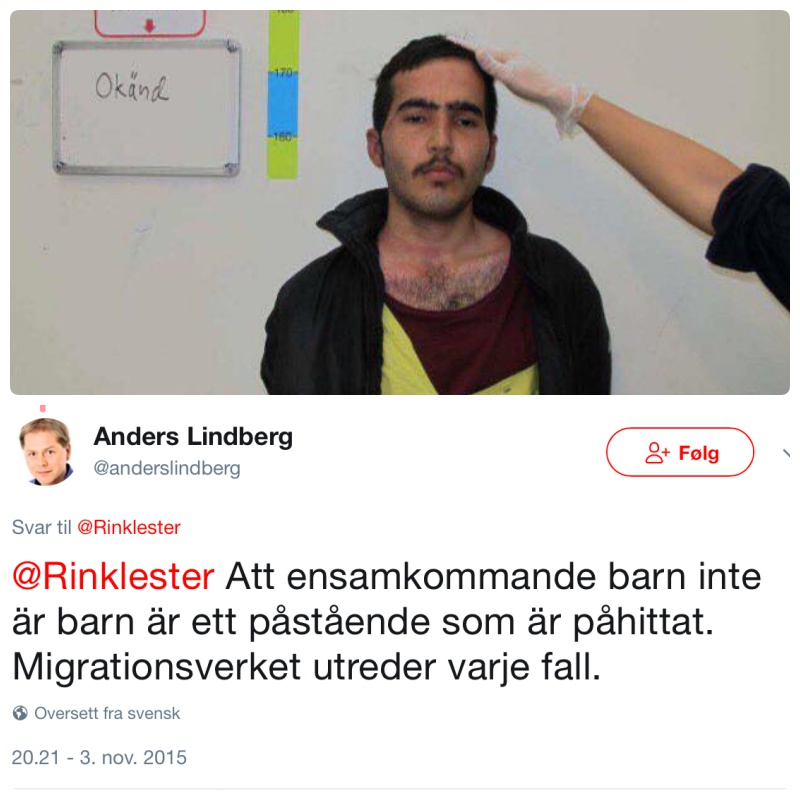Click the @anderslindberg handle
The height and width of the screenshot is (800, 800).
click(x=167, y=468)
